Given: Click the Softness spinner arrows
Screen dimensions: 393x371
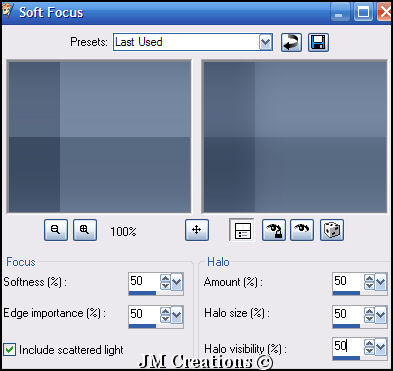Looking at the screenshot, I should point(165,282).
